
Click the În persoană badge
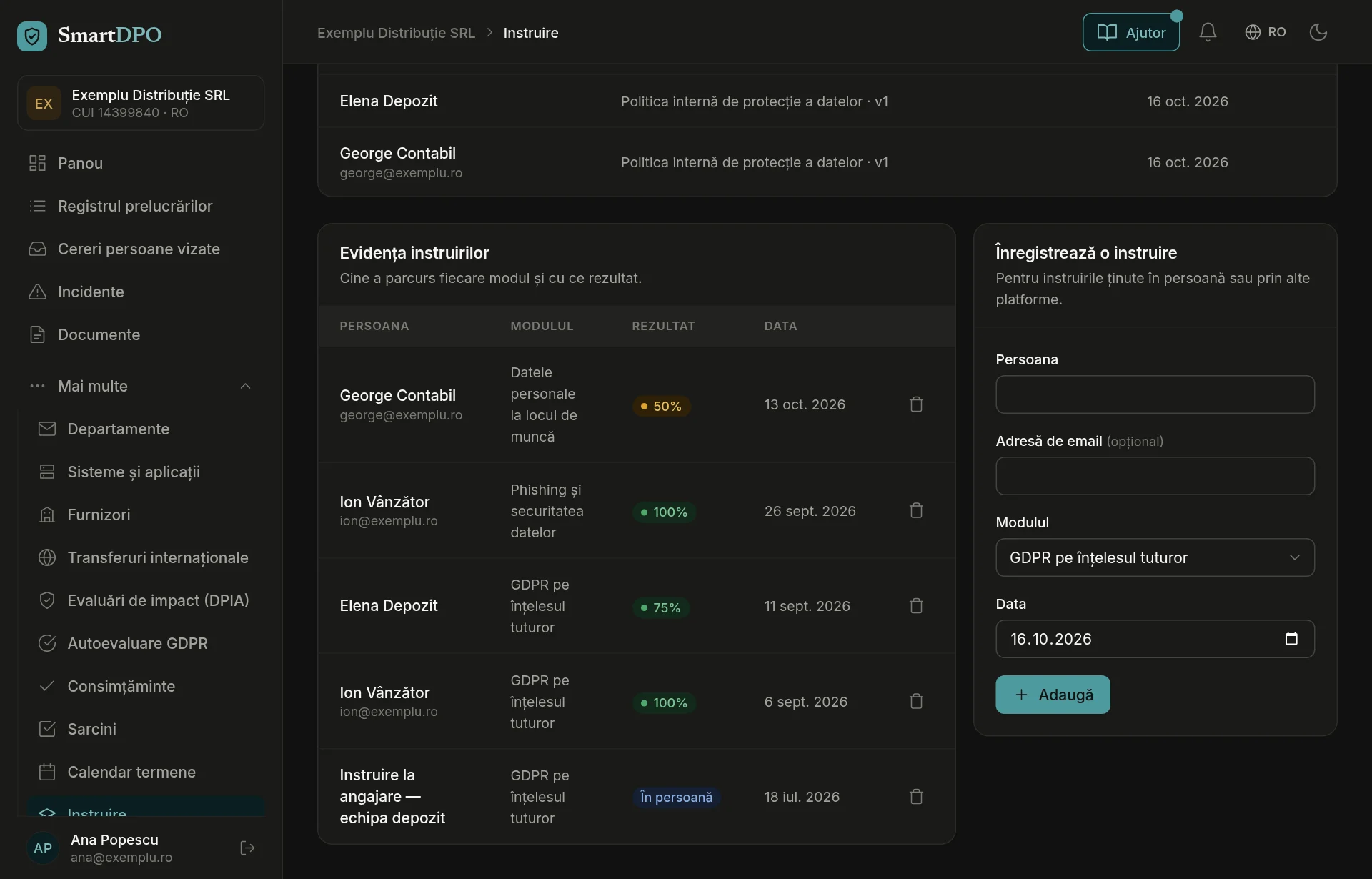click(x=676, y=797)
